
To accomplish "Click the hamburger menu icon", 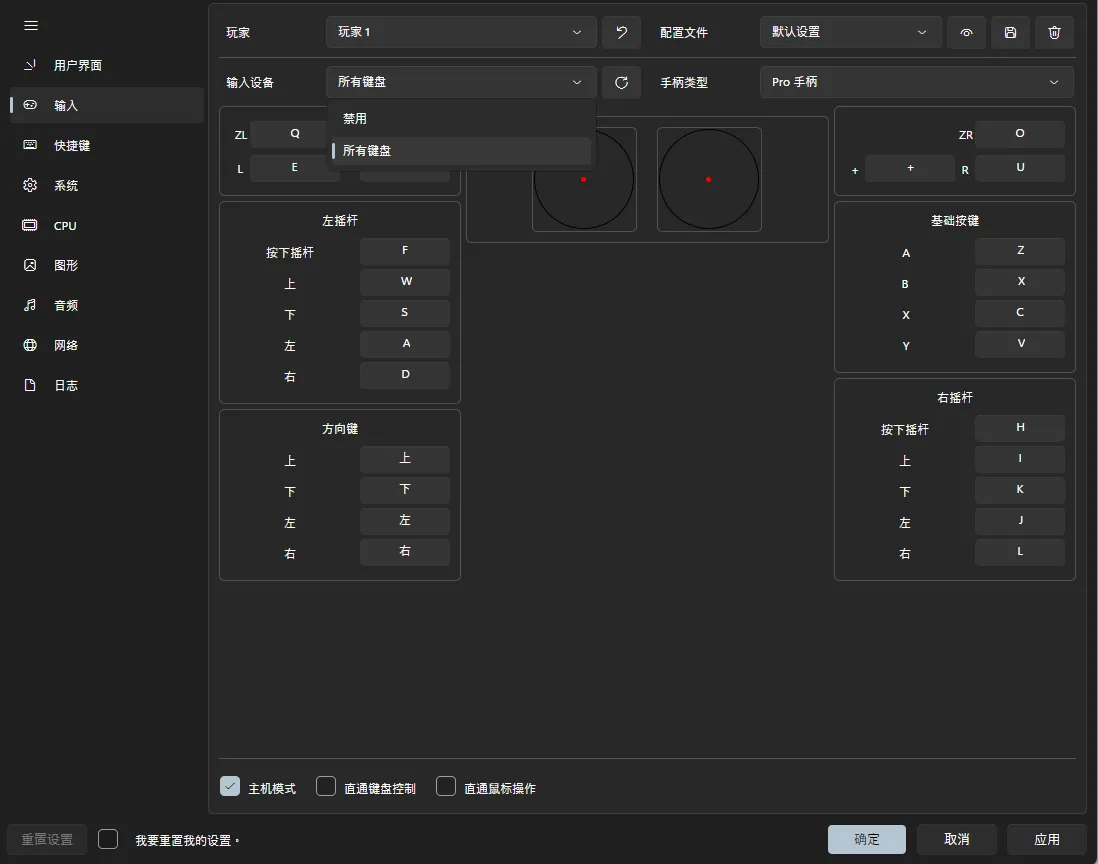I will tap(31, 25).
